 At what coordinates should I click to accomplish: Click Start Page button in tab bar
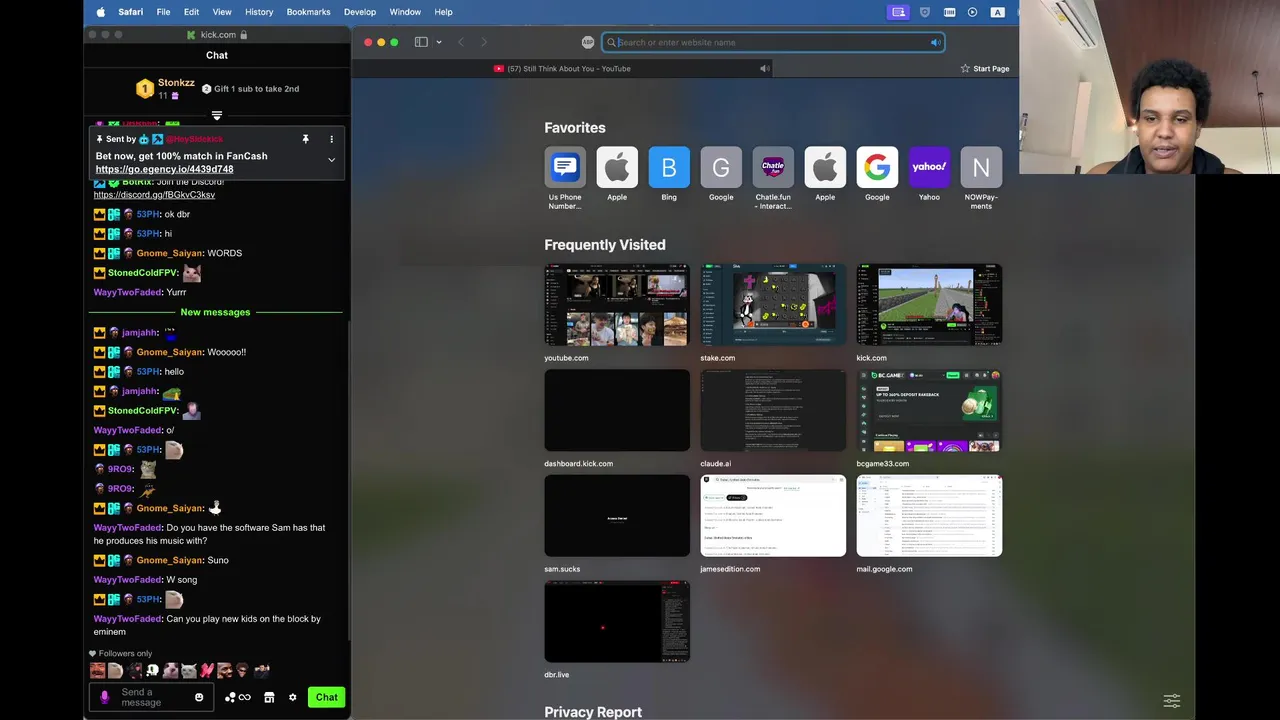click(985, 69)
